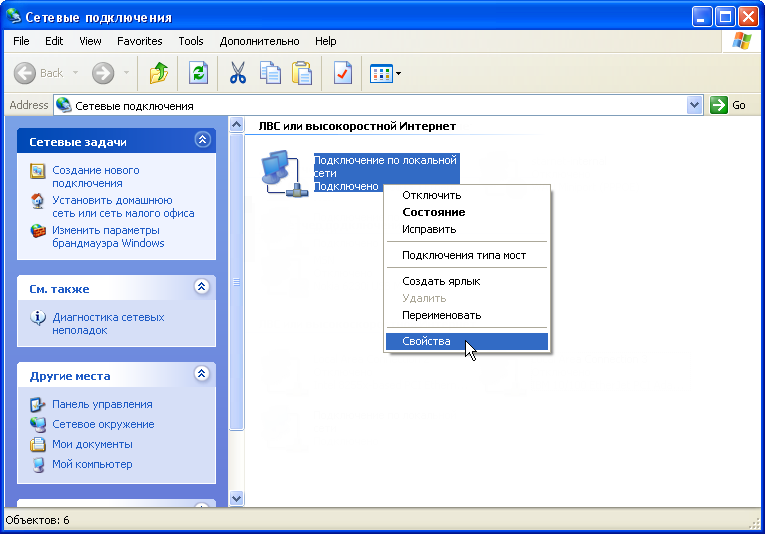Go up one folder level icon
765x534 pixels.
click(x=159, y=73)
